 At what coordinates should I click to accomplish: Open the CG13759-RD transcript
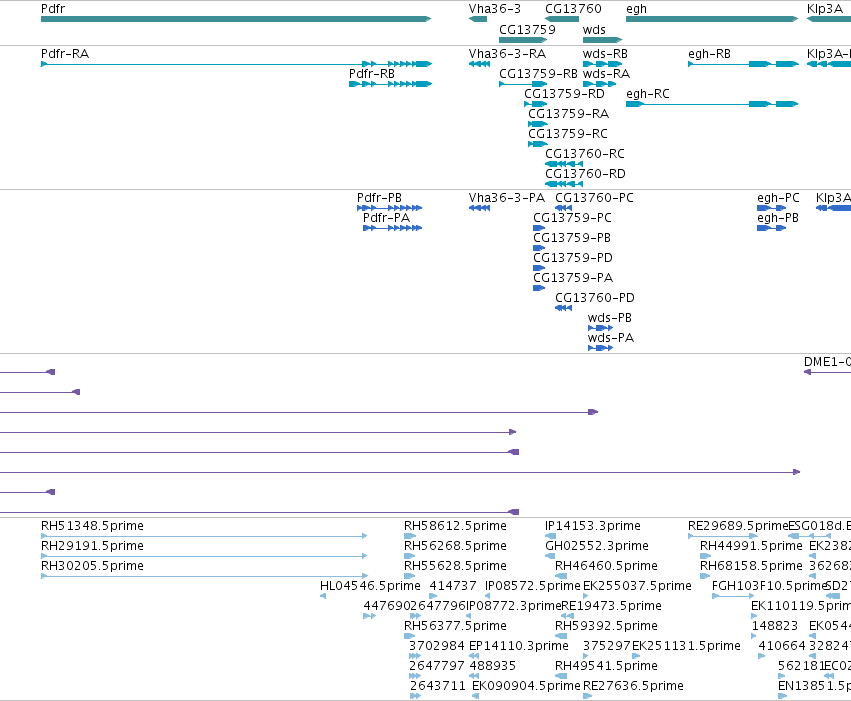pos(536,104)
